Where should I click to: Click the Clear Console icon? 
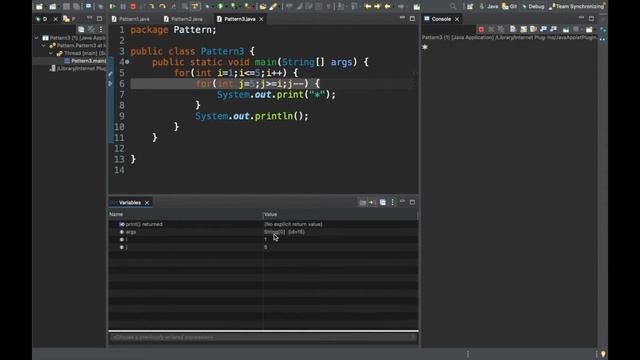coord(513,29)
